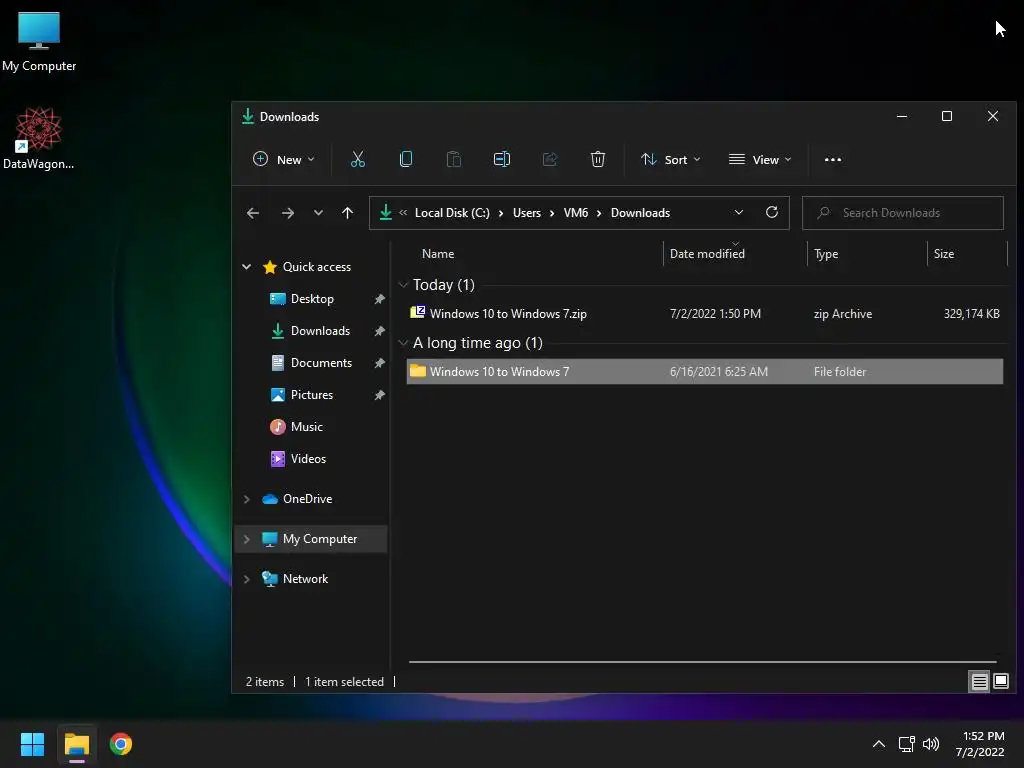
Task: Click the Rename icon in toolbar
Action: [502, 159]
